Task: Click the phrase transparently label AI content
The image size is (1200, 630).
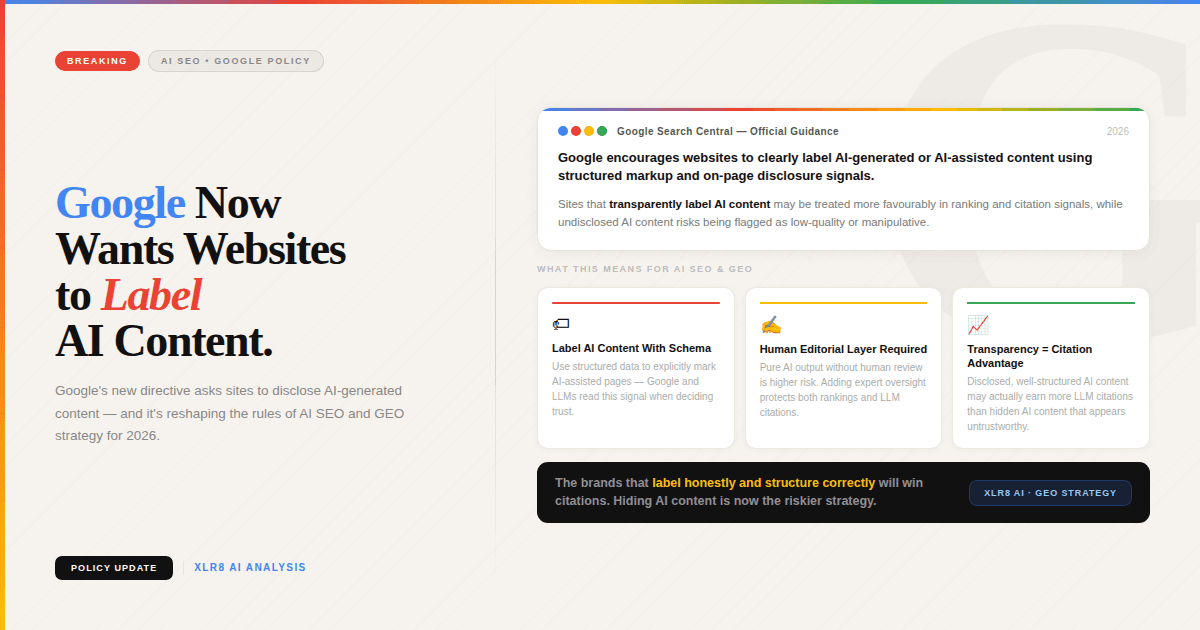Action: 690,204
